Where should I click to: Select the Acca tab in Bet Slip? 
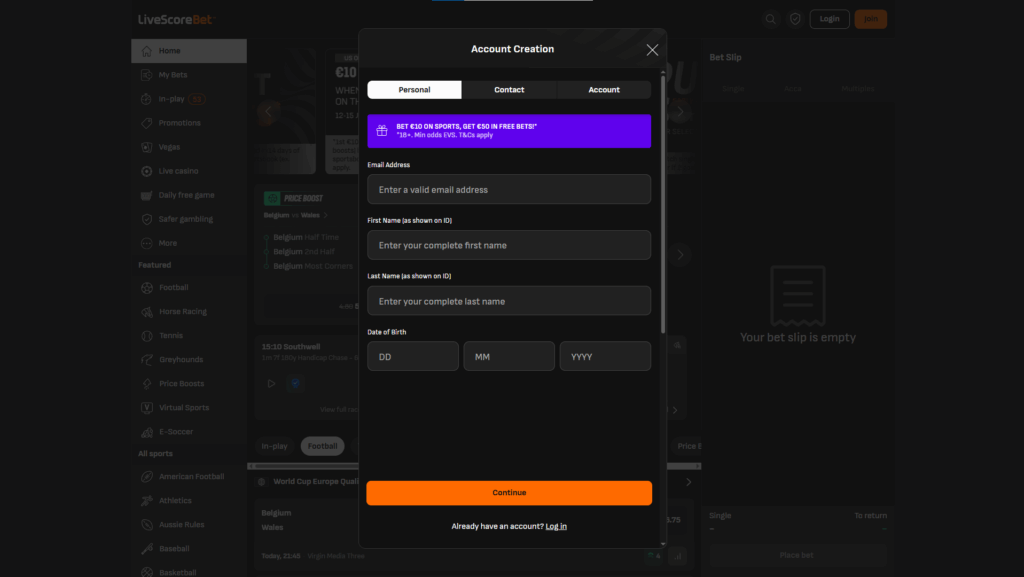point(793,89)
